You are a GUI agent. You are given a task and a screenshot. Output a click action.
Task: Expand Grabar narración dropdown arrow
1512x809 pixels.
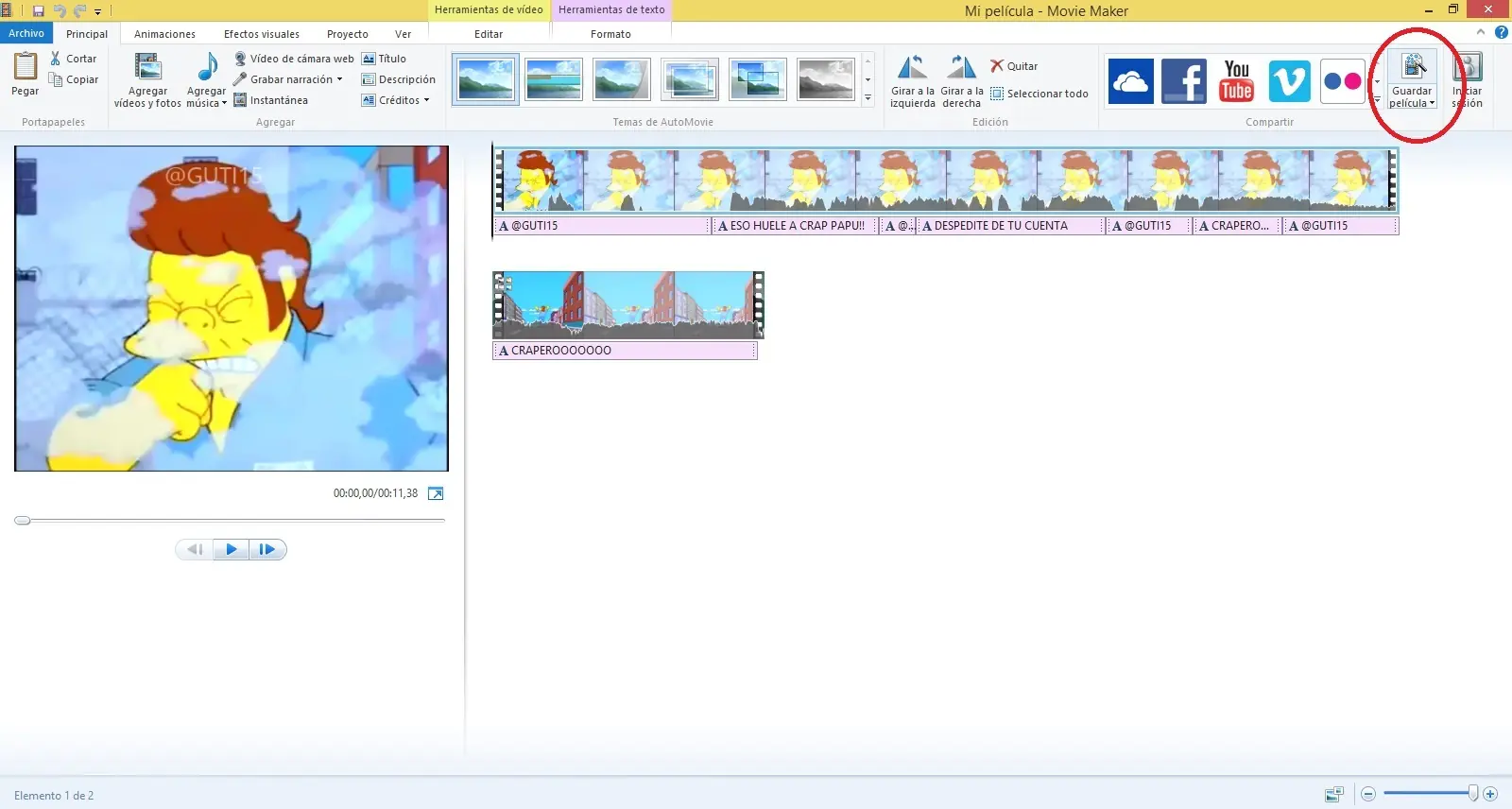pyautogui.click(x=339, y=79)
